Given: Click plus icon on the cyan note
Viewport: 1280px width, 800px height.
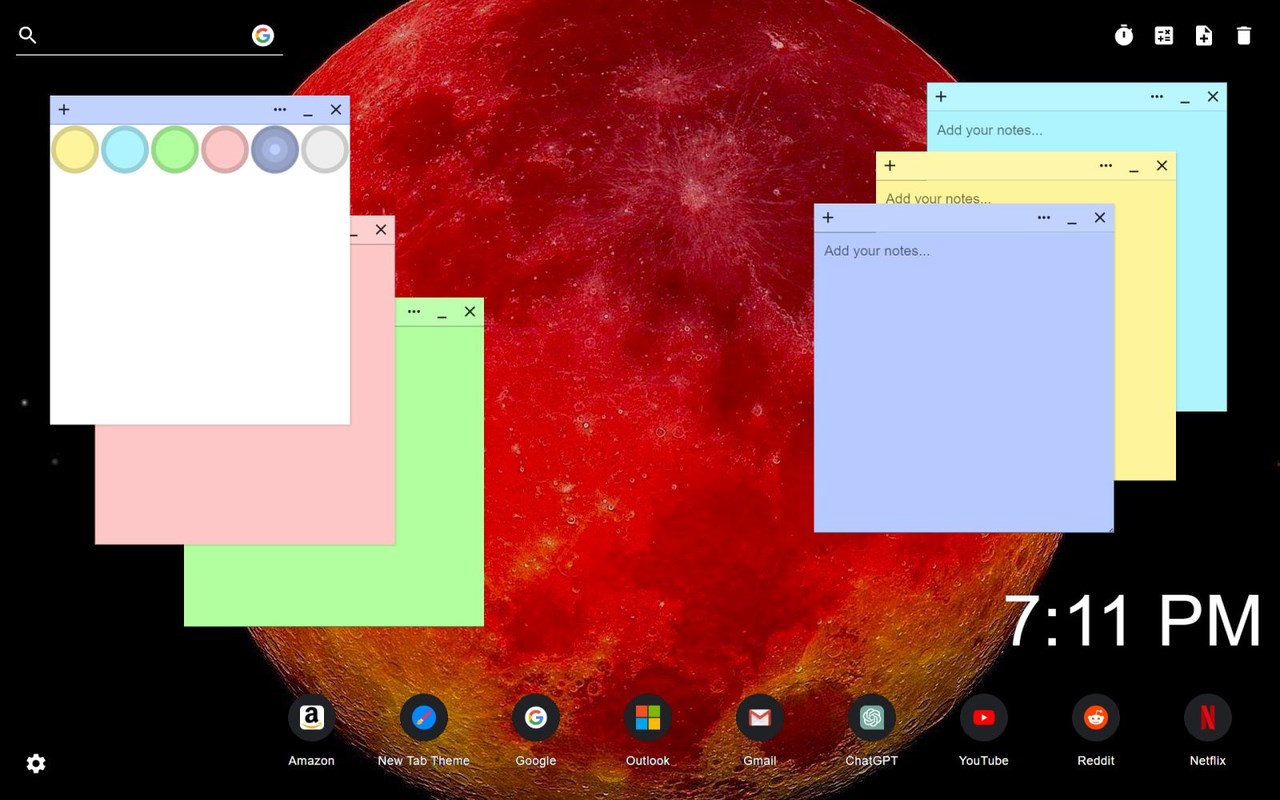Looking at the screenshot, I should (x=941, y=97).
